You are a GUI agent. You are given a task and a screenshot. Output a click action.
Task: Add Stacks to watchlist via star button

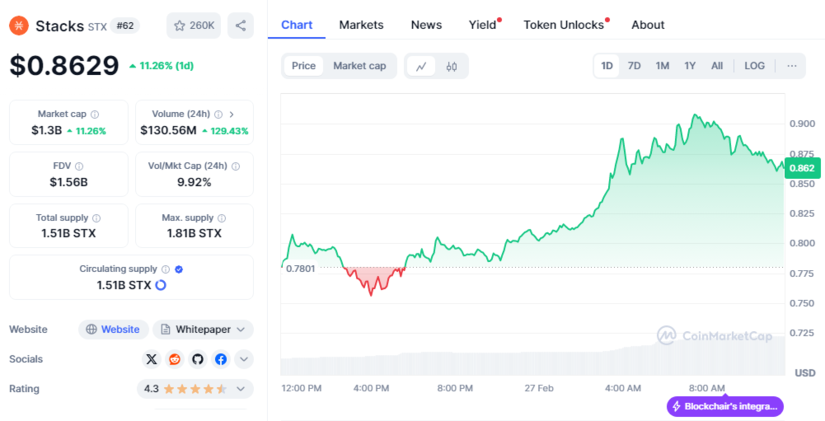(x=194, y=25)
